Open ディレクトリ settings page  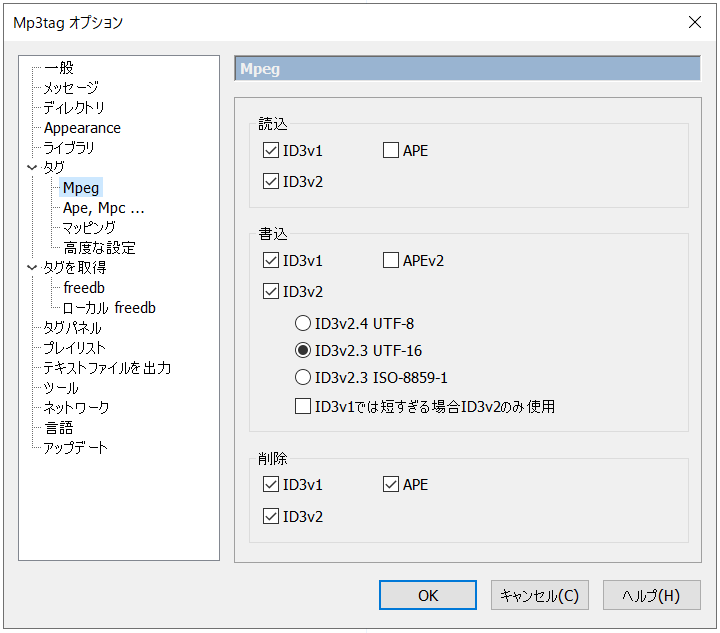tap(74, 108)
